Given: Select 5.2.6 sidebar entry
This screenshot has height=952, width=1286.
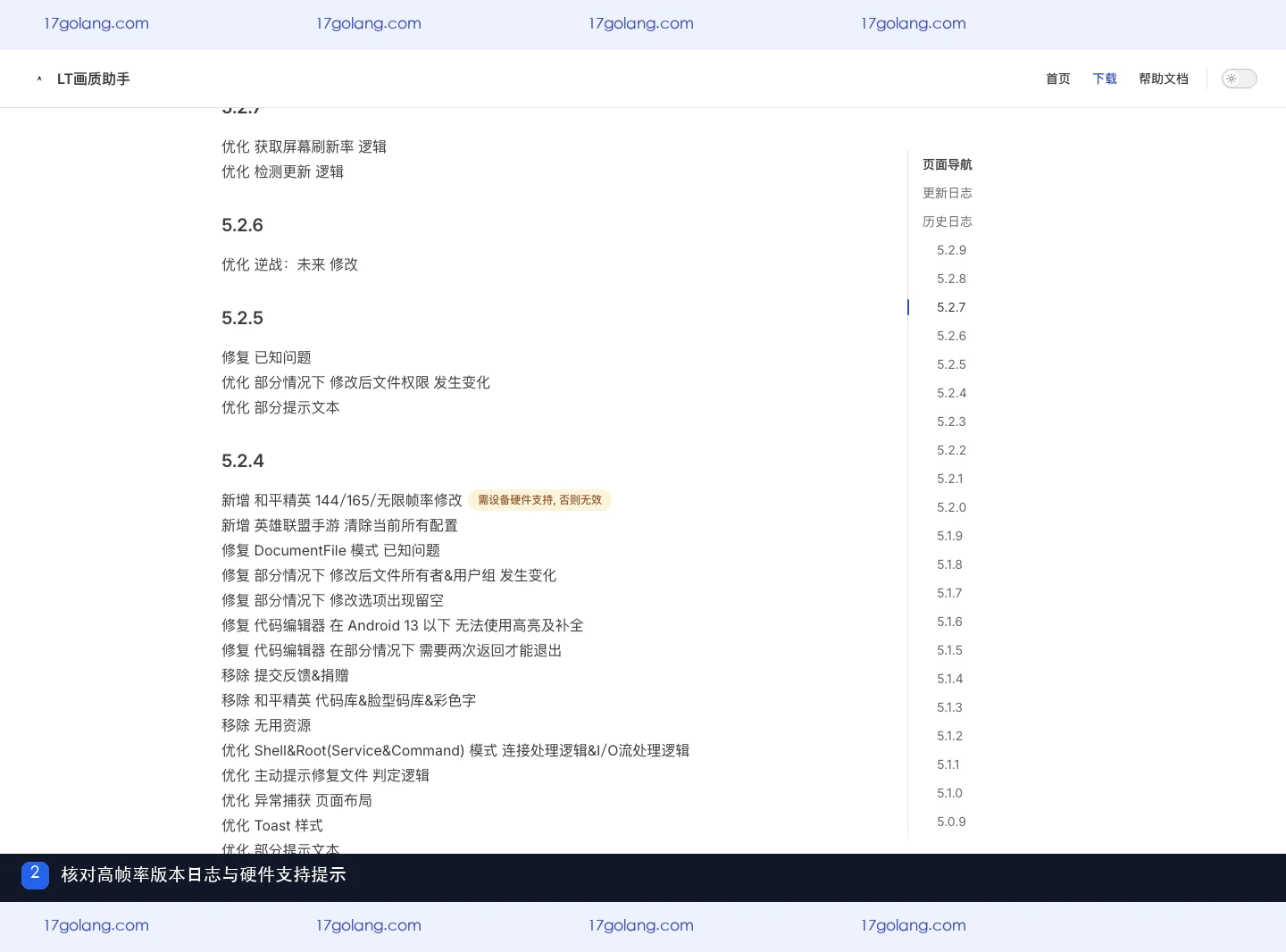Looking at the screenshot, I should click(x=951, y=336).
